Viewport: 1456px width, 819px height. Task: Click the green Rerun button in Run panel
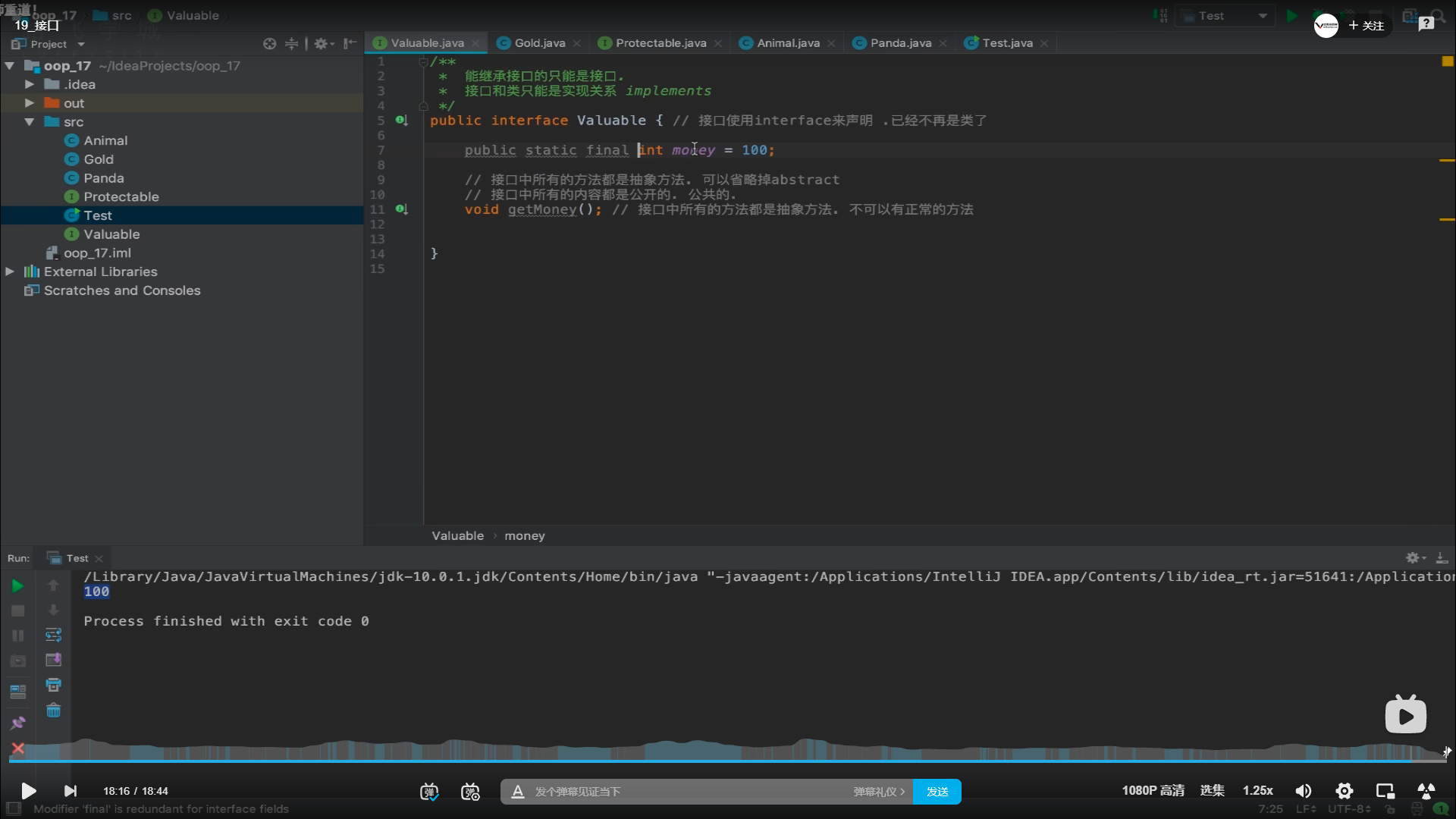click(17, 585)
